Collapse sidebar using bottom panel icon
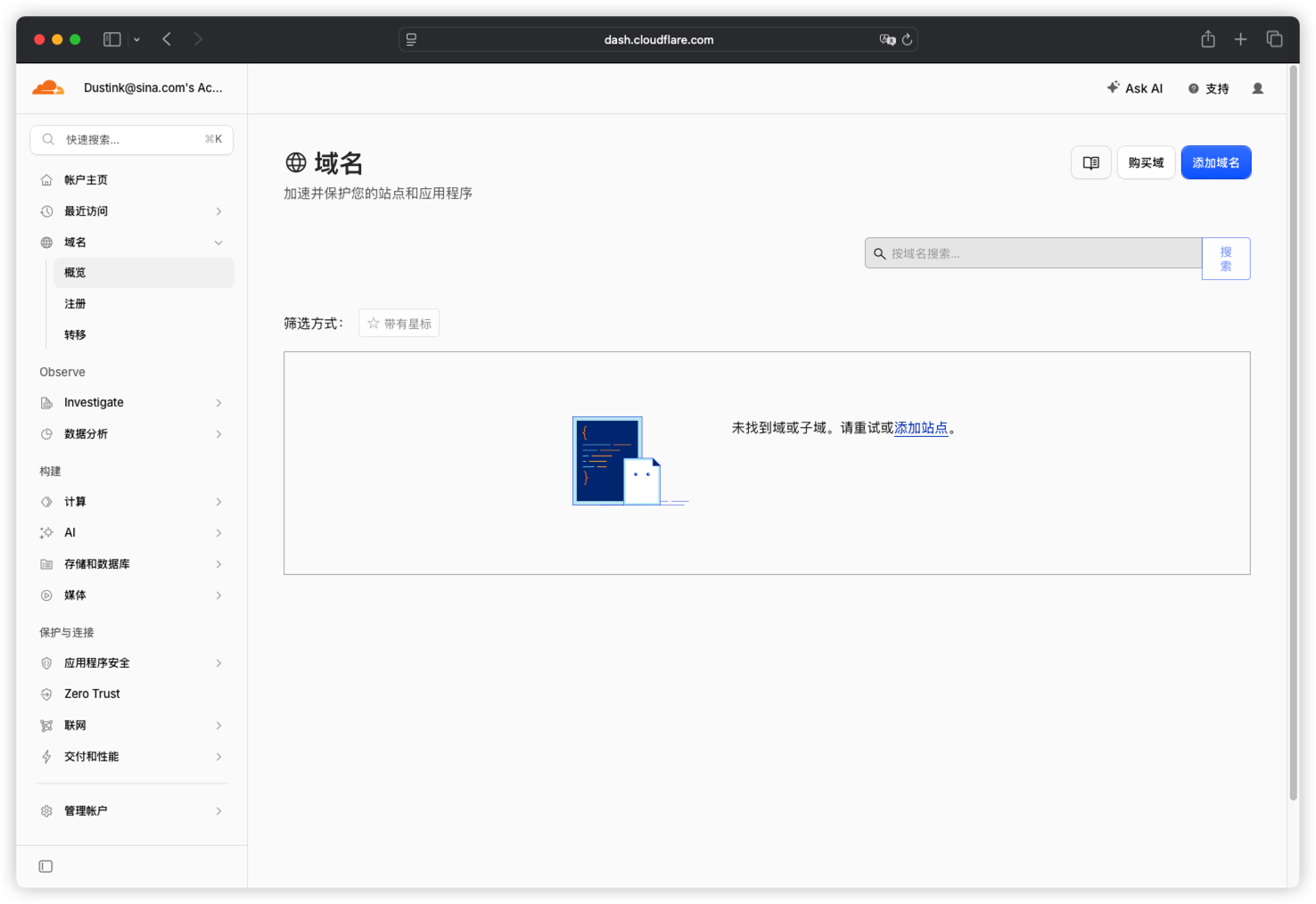 [x=45, y=867]
